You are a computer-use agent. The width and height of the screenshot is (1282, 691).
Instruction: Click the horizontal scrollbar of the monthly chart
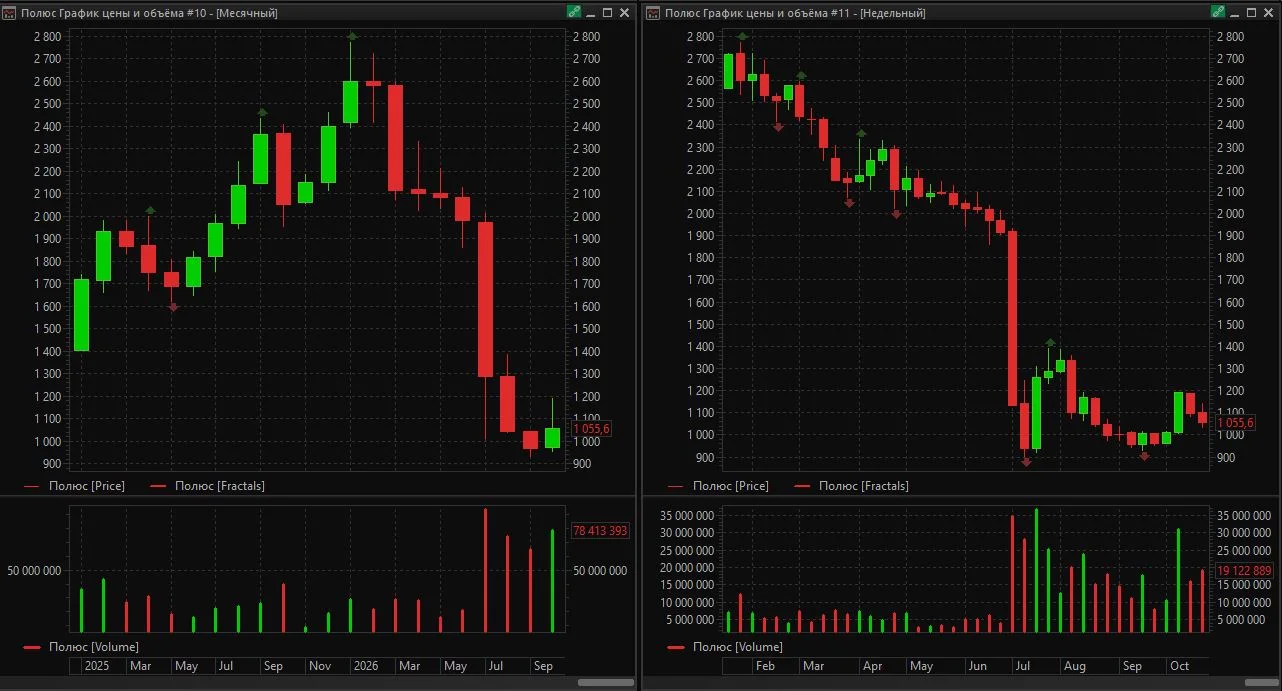[606, 682]
